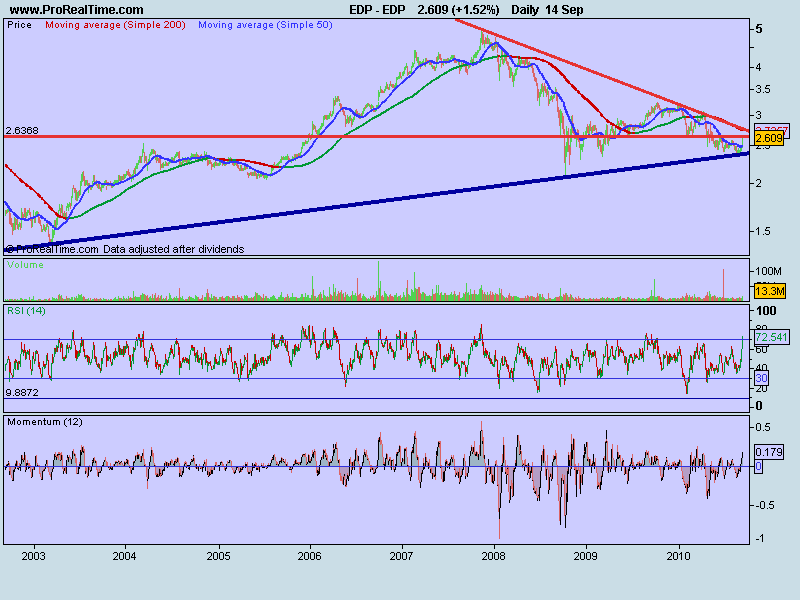
Task: Click the 2006 label on time axis
Action: (310, 556)
